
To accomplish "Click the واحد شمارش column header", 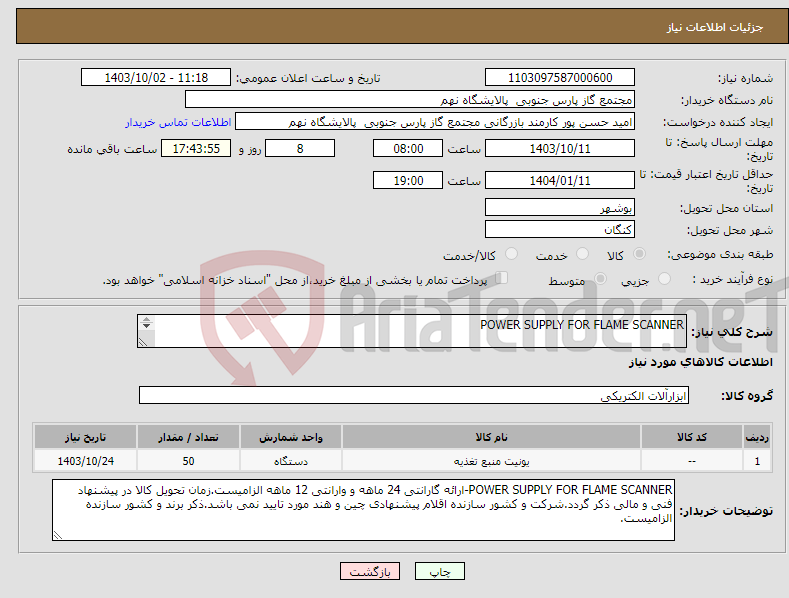I will click(x=291, y=437).
